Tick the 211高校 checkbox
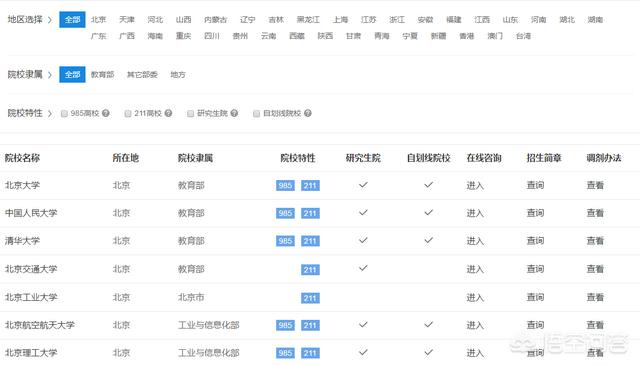640x365 pixels. pos(128,114)
